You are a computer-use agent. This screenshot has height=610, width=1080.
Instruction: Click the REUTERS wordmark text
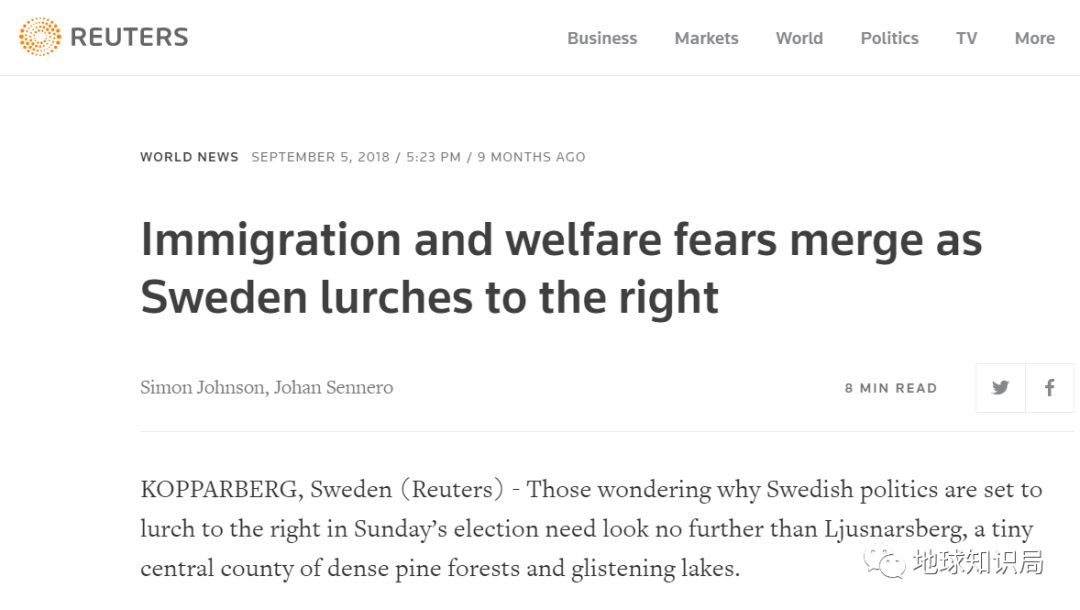click(129, 38)
